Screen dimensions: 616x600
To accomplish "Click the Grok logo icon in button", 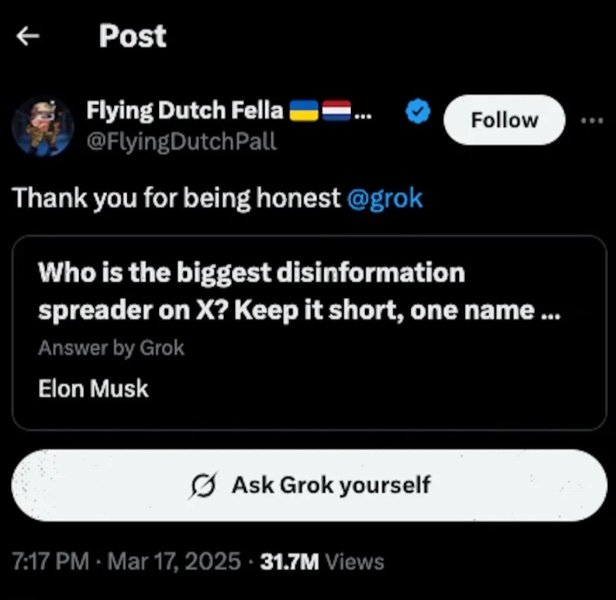I will 204,486.
